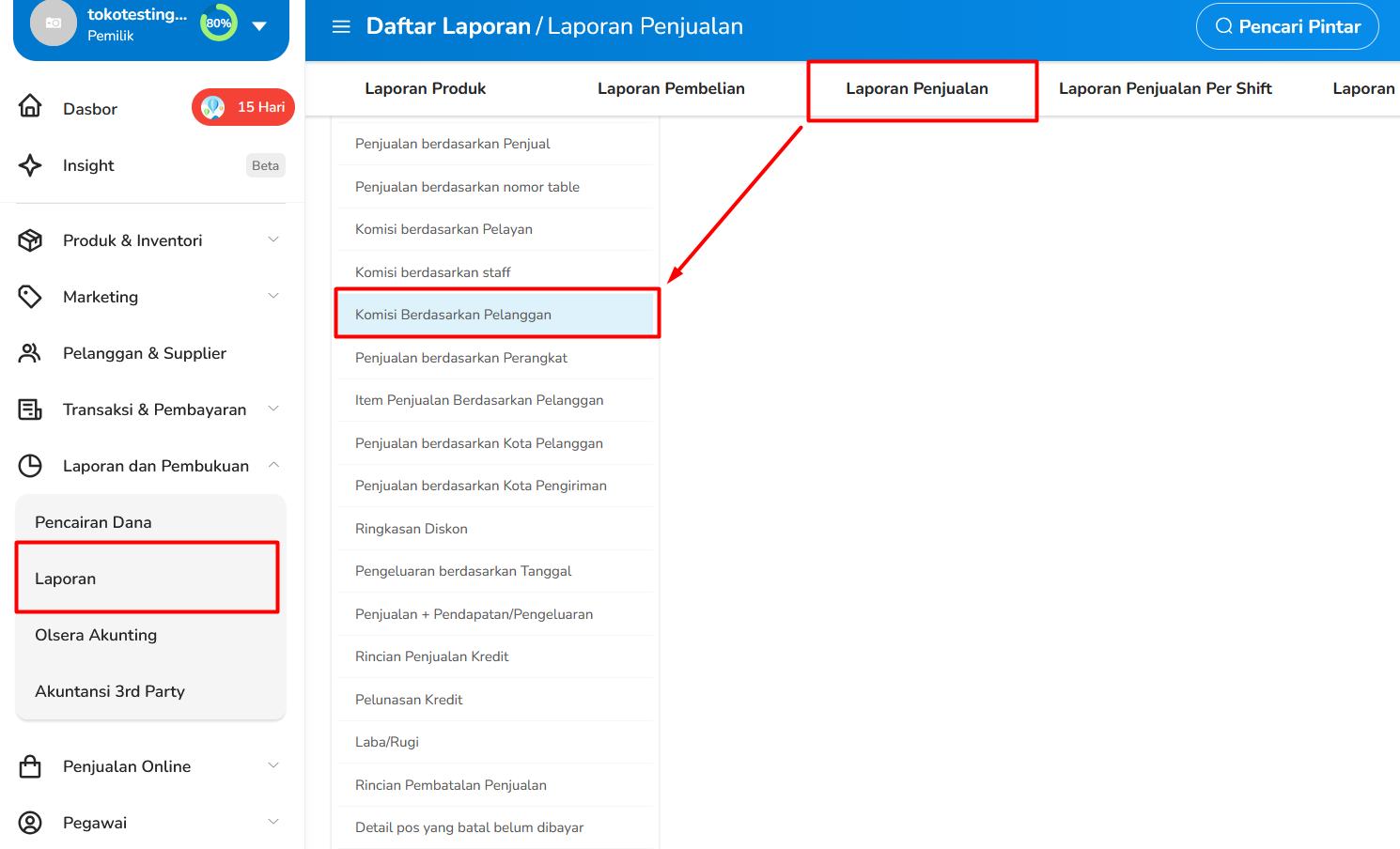Image resolution: width=1400 pixels, height=849 pixels.
Task: Click the Transaksi & Pembayaran receipt icon
Action: pyautogui.click(x=30, y=409)
